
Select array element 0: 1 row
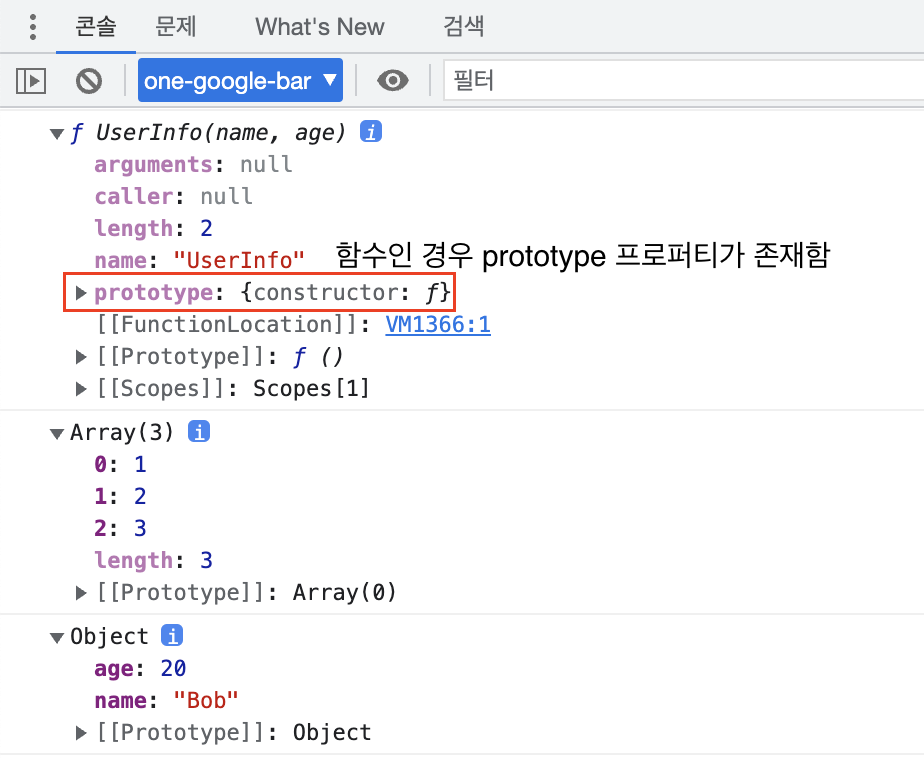pyautogui.click(x=120, y=464)
